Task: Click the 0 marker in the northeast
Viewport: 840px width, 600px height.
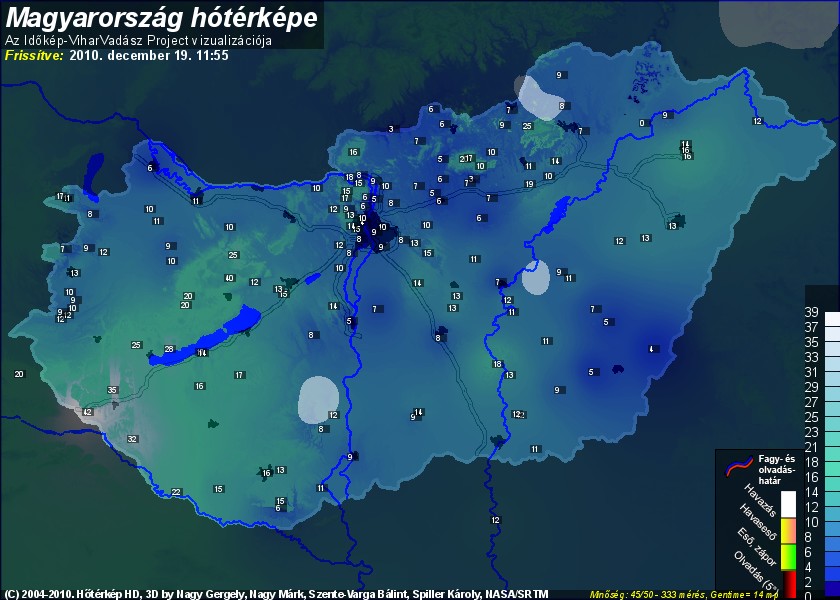Action: pos(642,123)
